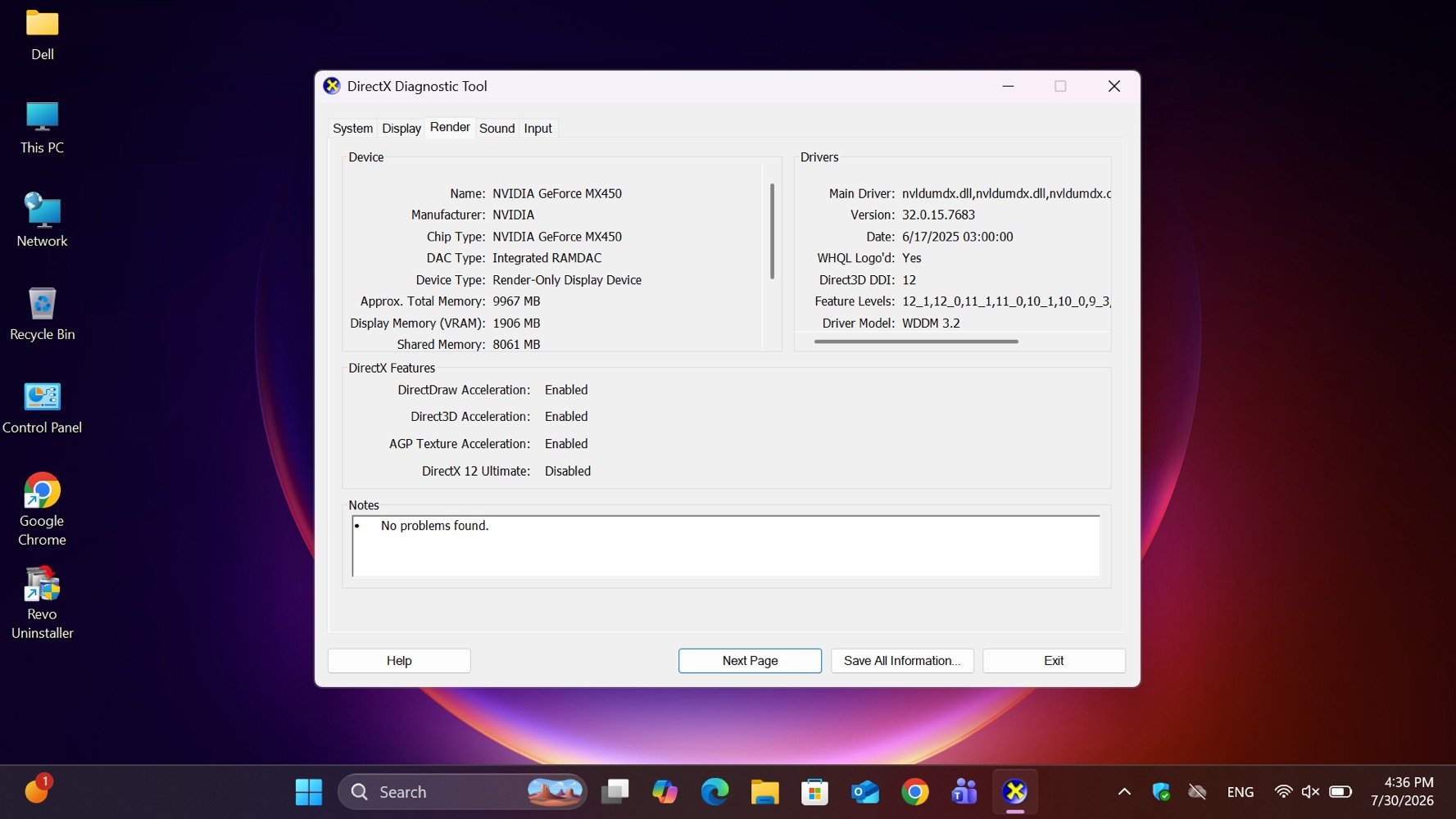Click Integrated RAMDAC value
The width and height of the screenshot is (1456, 819).
point(547,258)
